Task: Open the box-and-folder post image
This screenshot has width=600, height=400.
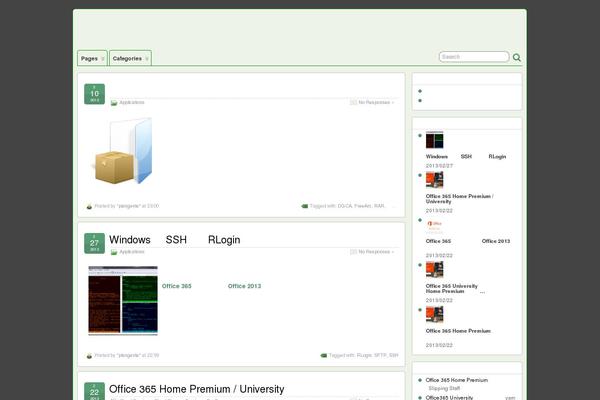Action: point(123,150)
